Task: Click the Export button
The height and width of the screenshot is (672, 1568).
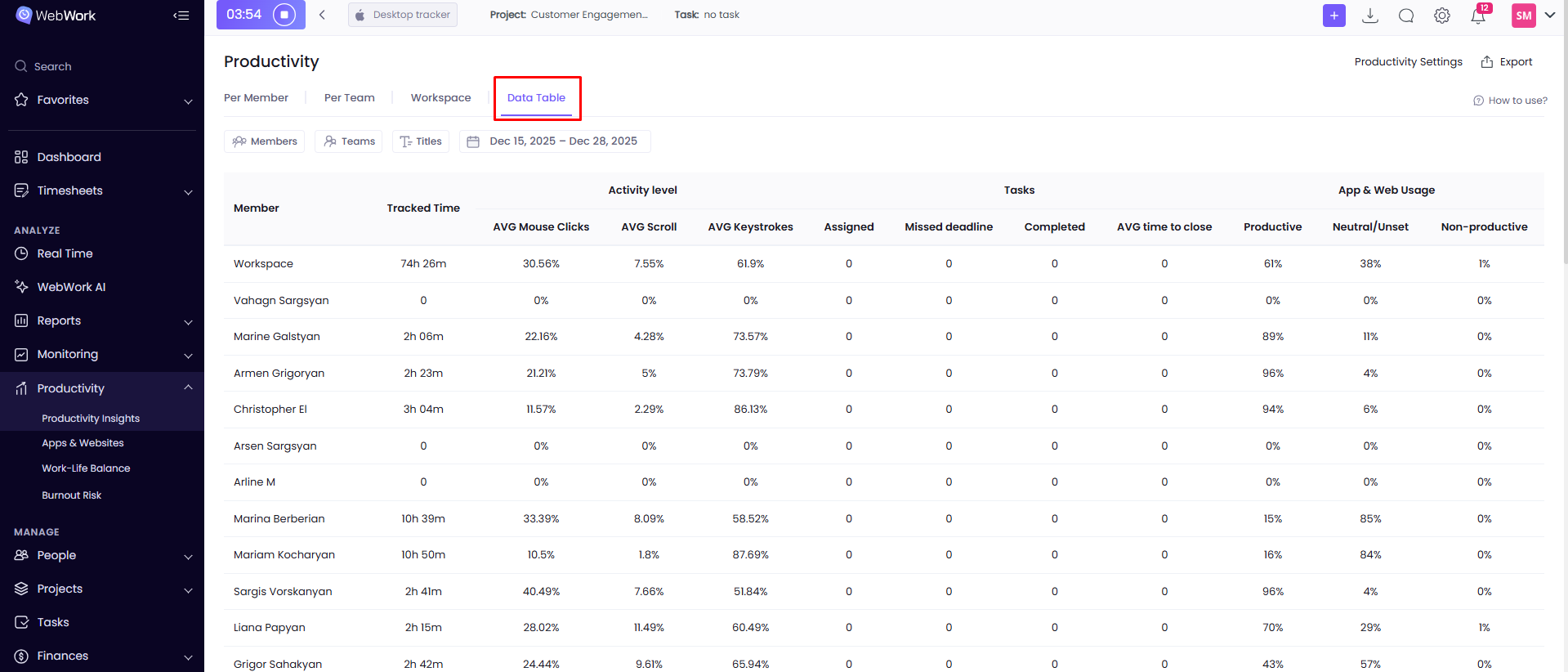Action: tap(1507, 62)
